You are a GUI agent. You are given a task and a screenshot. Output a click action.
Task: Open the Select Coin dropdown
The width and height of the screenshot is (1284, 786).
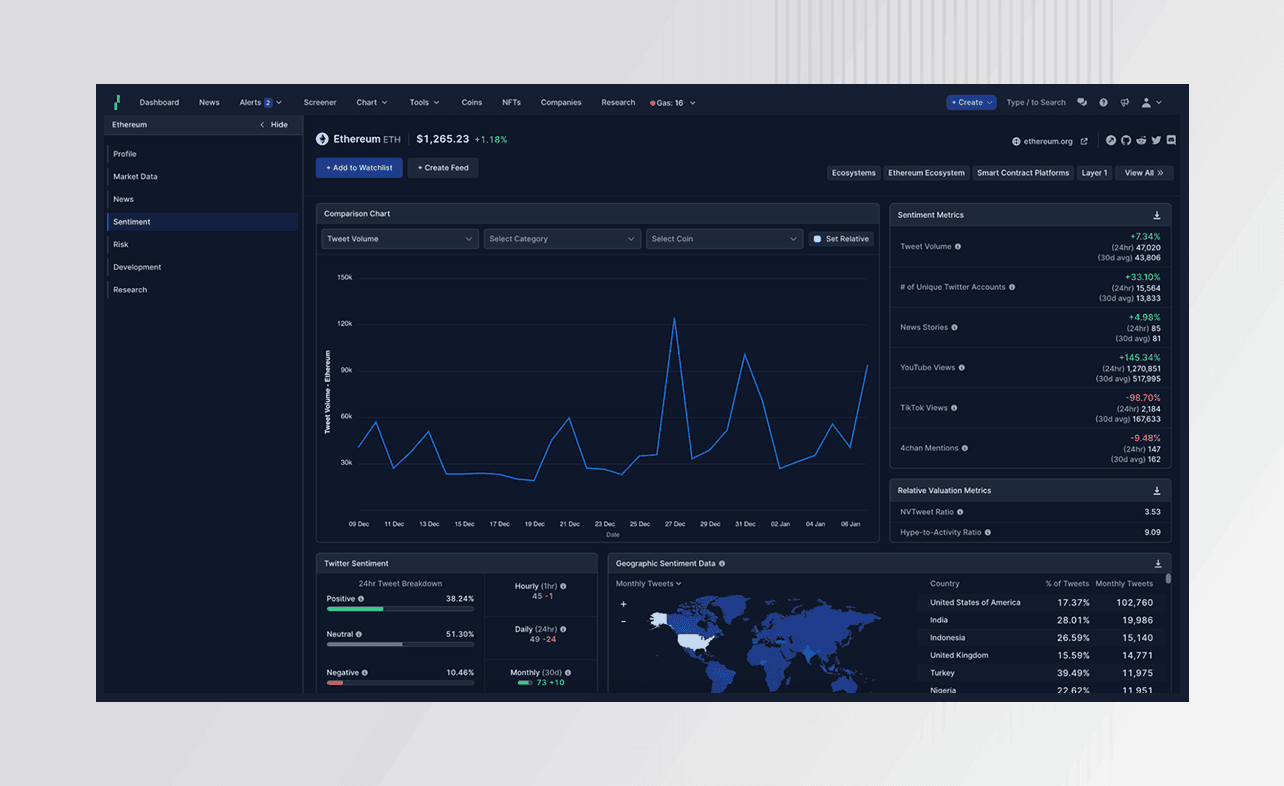pyautogui.click(x=724, y=239)
